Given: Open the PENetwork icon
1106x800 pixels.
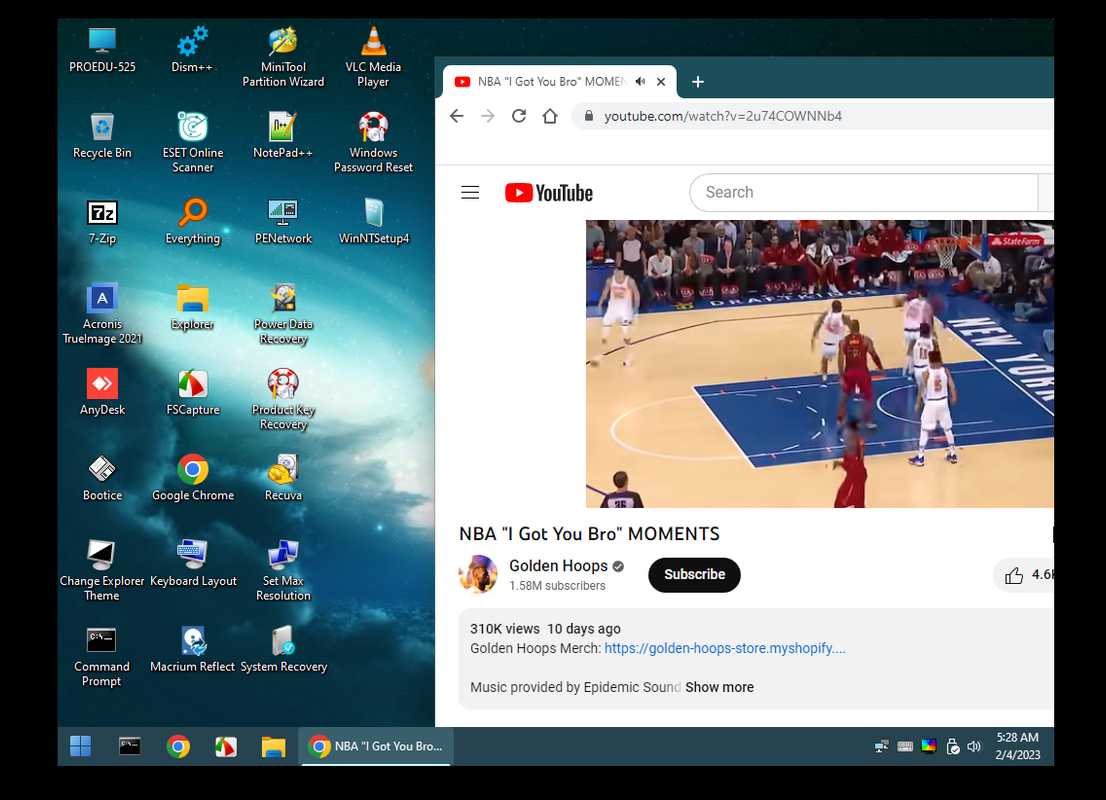Looking at the screenshot, I should pyautogui.click(x=283, y=222).
